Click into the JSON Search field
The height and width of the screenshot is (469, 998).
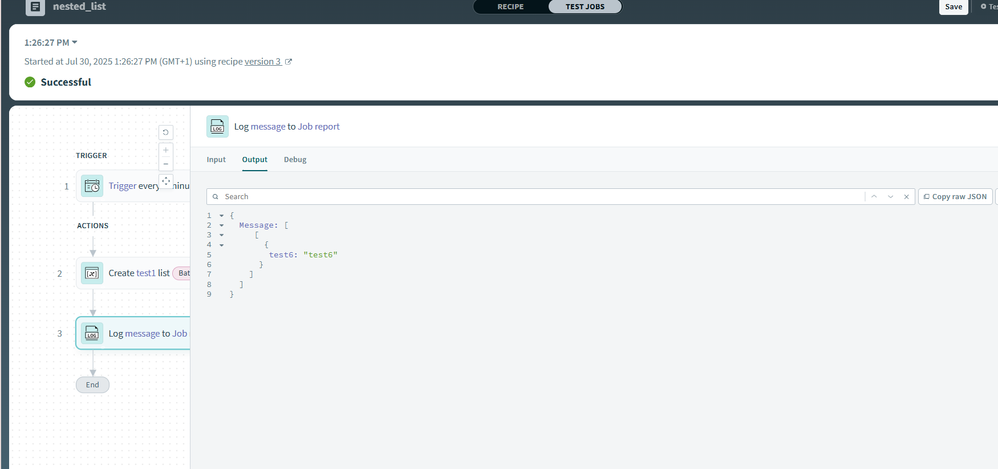pos(535,197)
